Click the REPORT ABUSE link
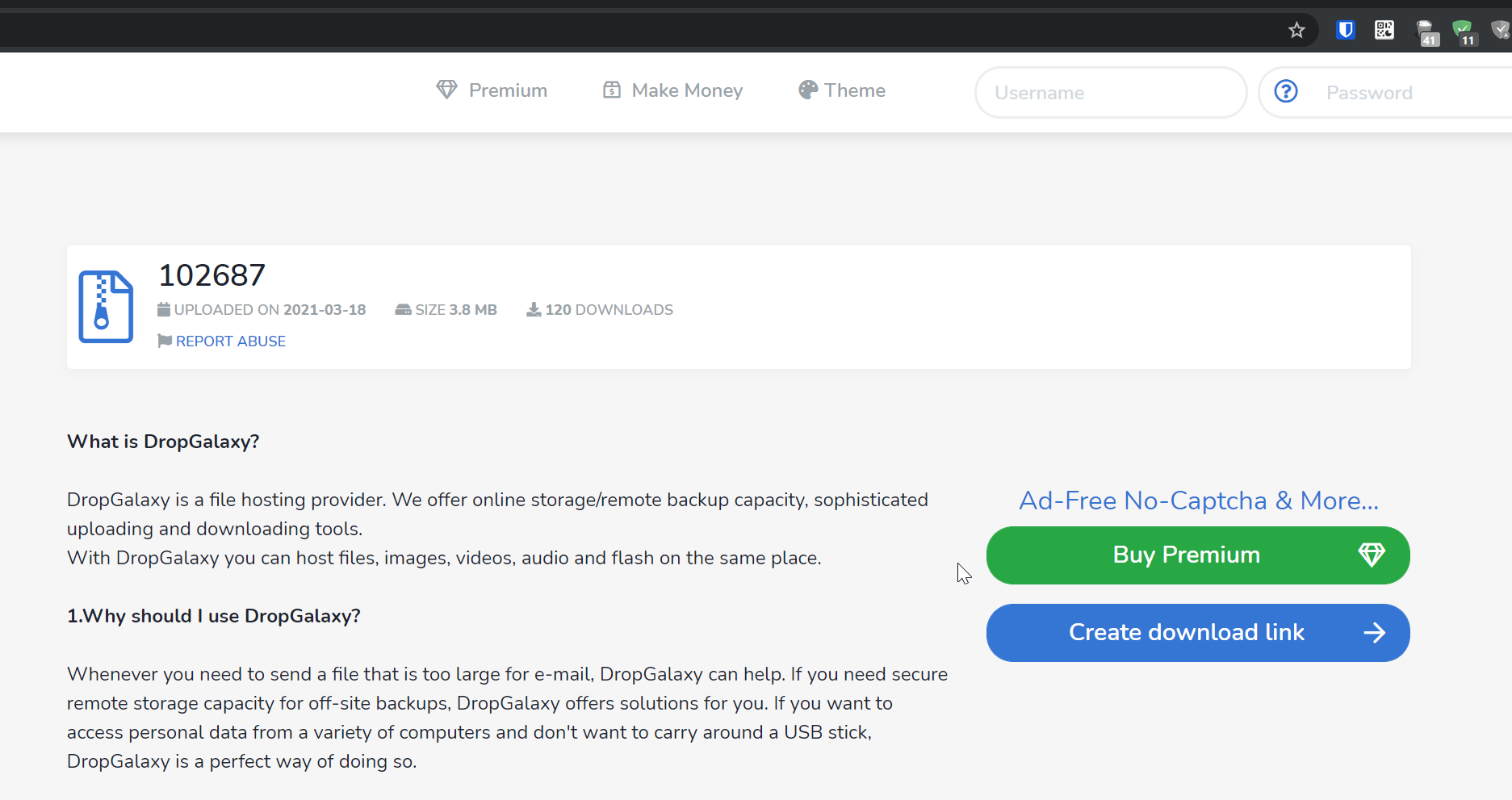The image size is (1512, 800). [x=231, y=341]
